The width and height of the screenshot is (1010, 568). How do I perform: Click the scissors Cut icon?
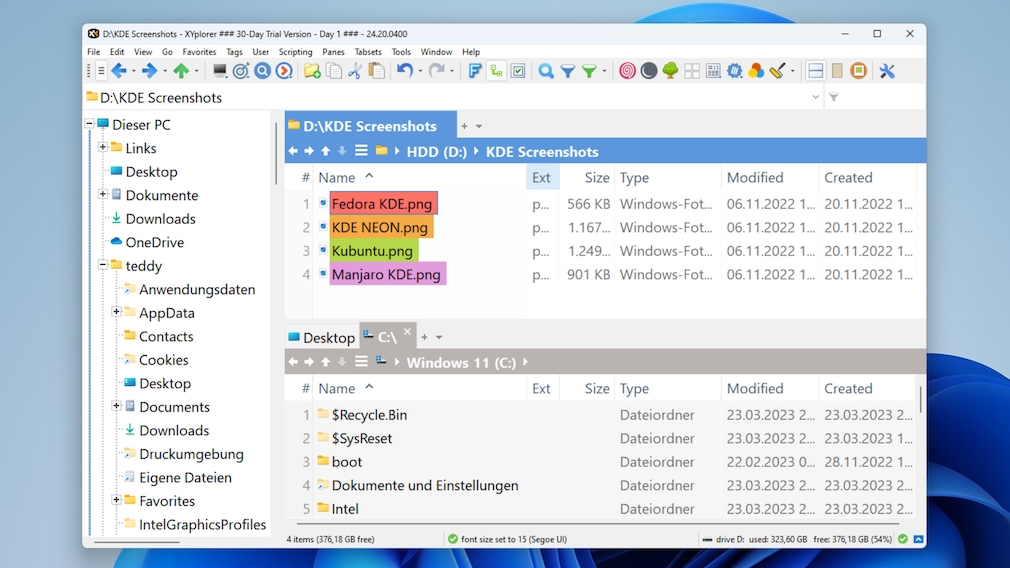pyautogui.click(x=355, y=71)
